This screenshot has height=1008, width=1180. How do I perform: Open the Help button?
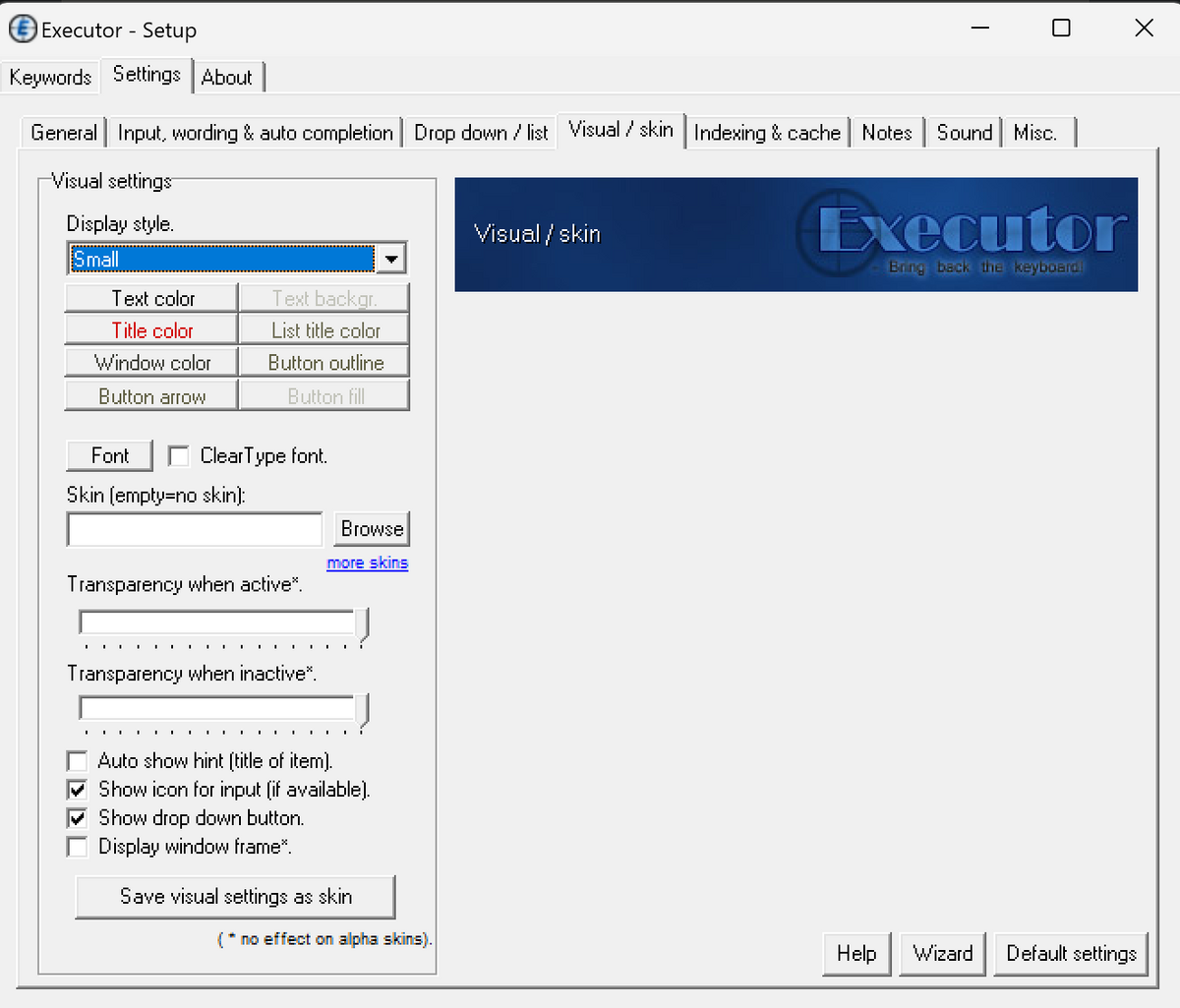[x=856, y=954]
